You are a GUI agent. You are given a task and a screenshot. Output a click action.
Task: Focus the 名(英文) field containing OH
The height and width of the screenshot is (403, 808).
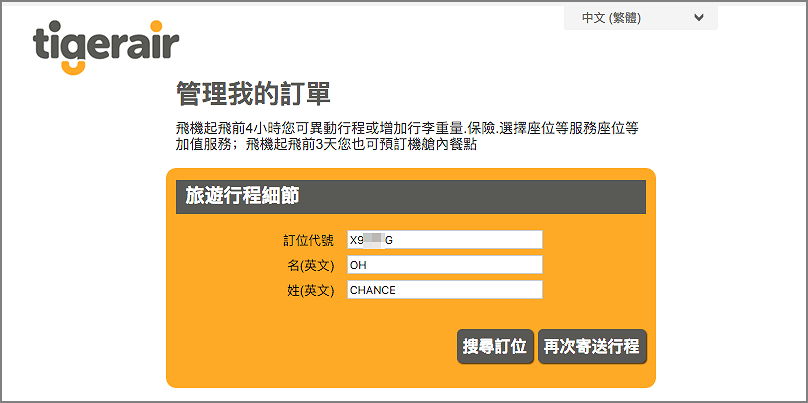444,265
